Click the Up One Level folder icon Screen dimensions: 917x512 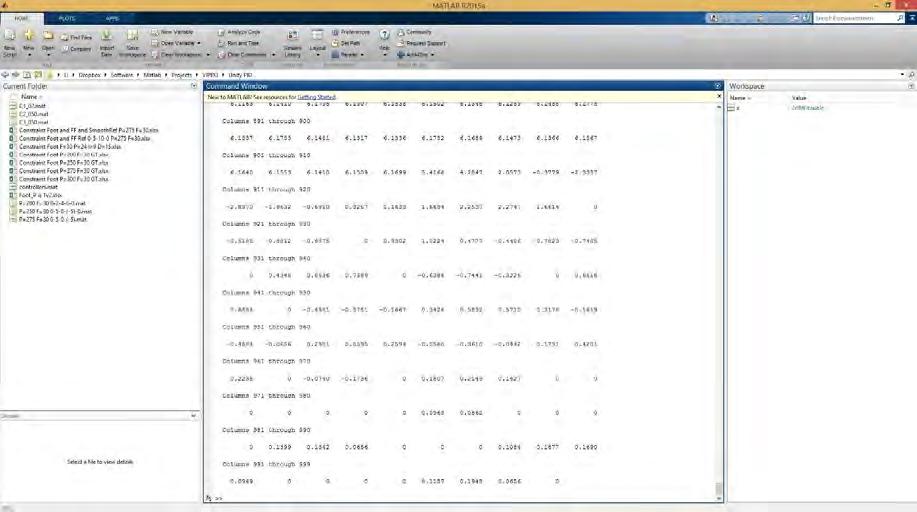(27, 75)
